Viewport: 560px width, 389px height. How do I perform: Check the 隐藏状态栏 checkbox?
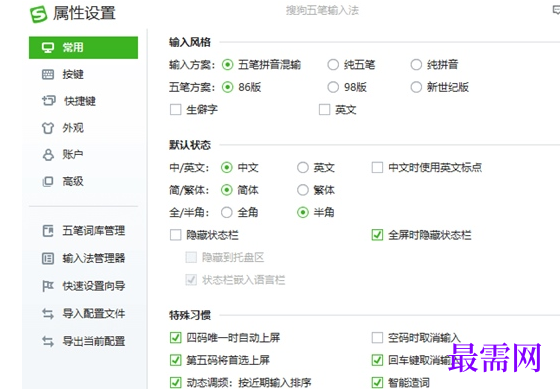175,235
